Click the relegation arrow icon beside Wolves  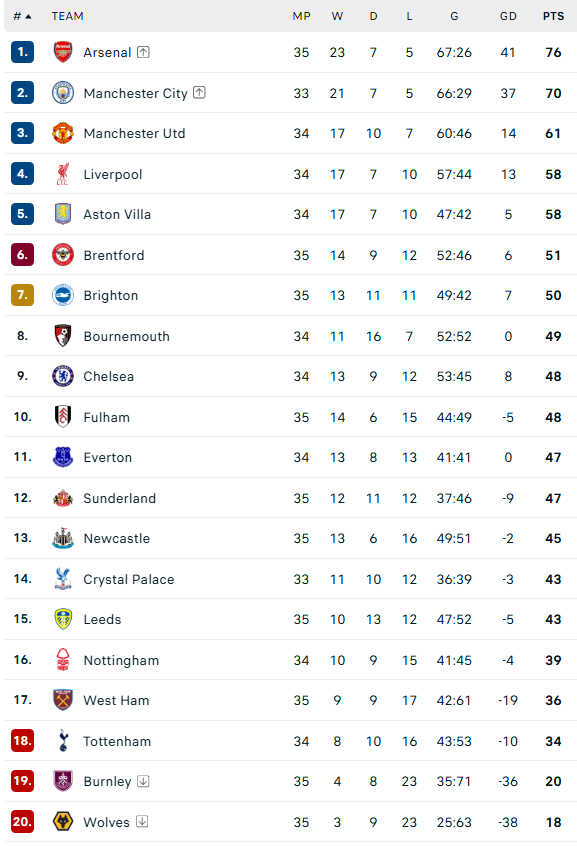pos(142,822)
